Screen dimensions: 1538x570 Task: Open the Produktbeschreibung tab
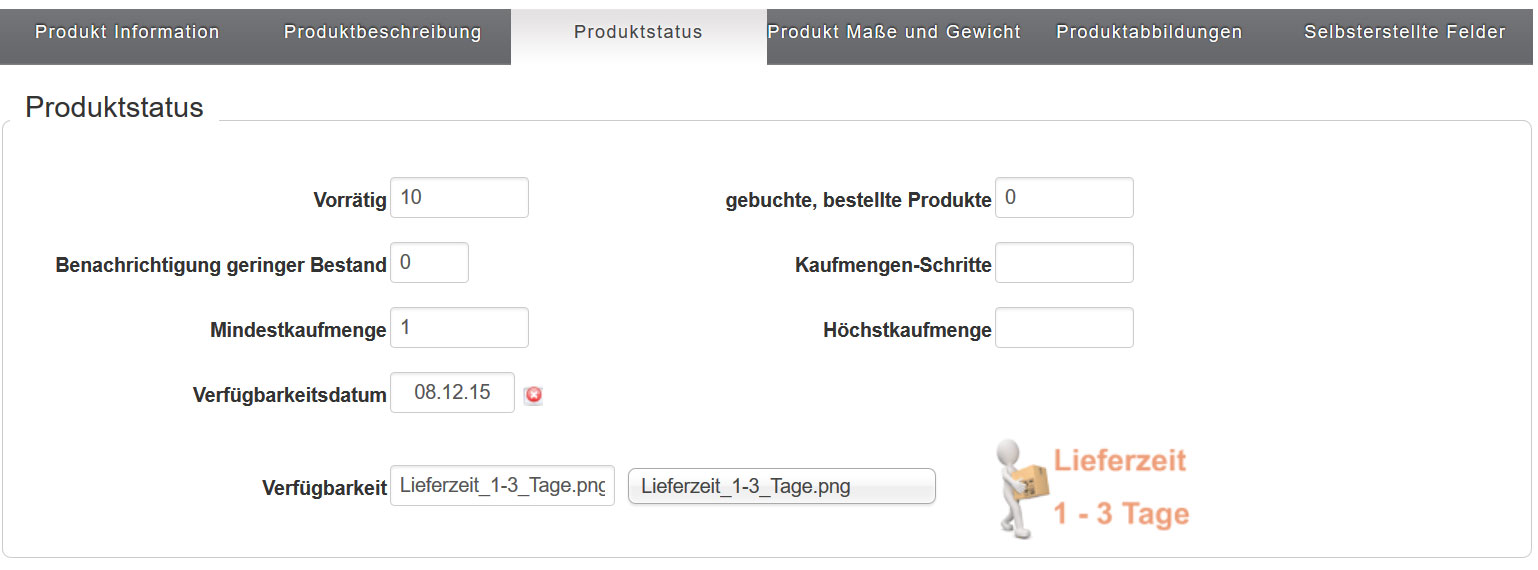tap(382, 32)
